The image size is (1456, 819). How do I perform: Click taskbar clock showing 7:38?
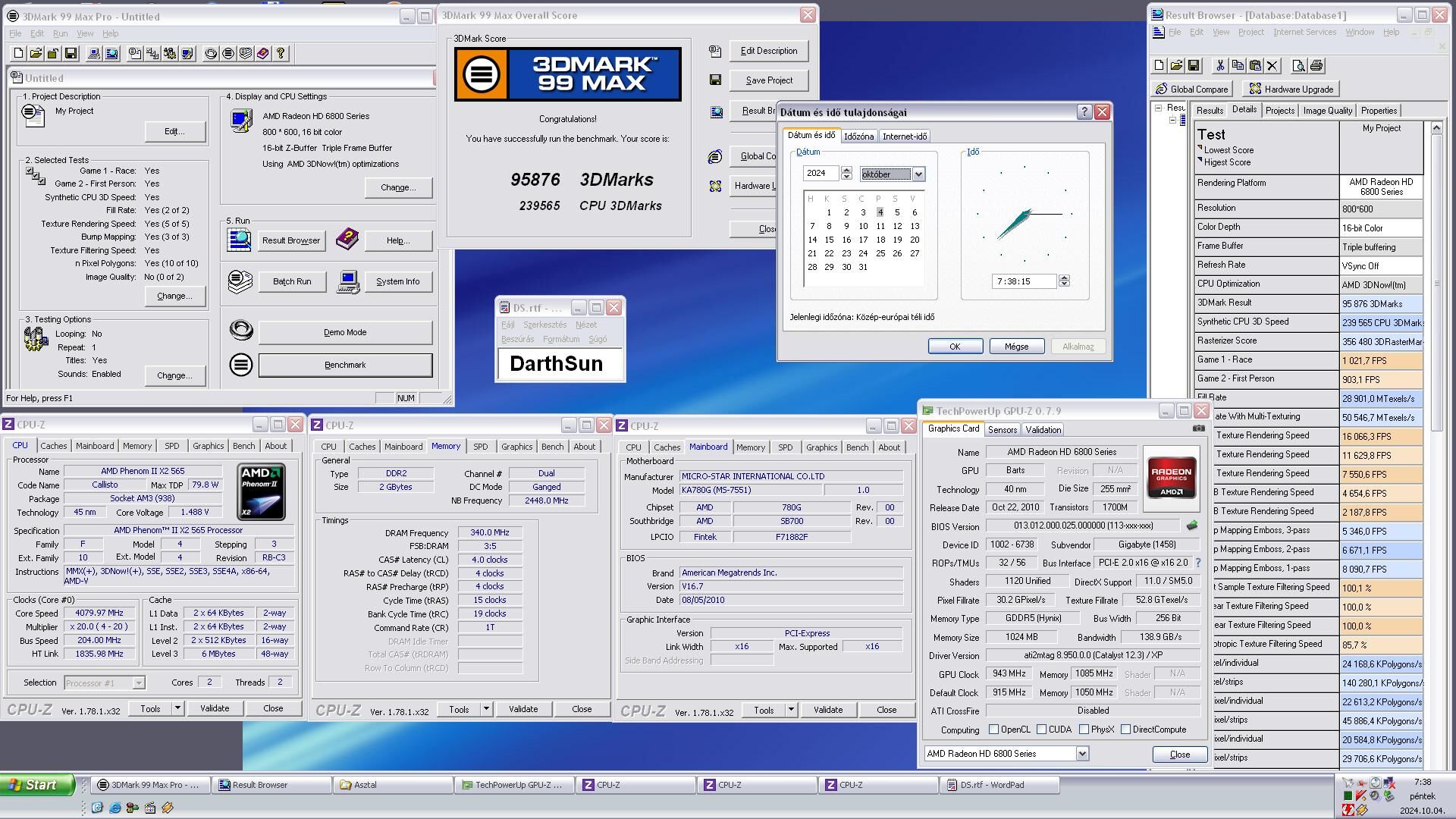pos(1423,782)
